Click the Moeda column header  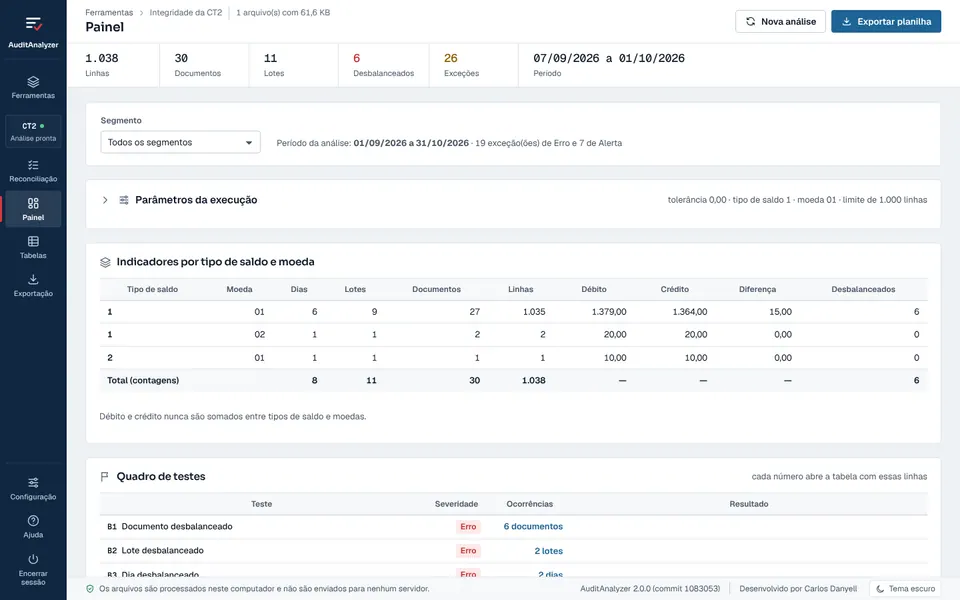(239, 289)
